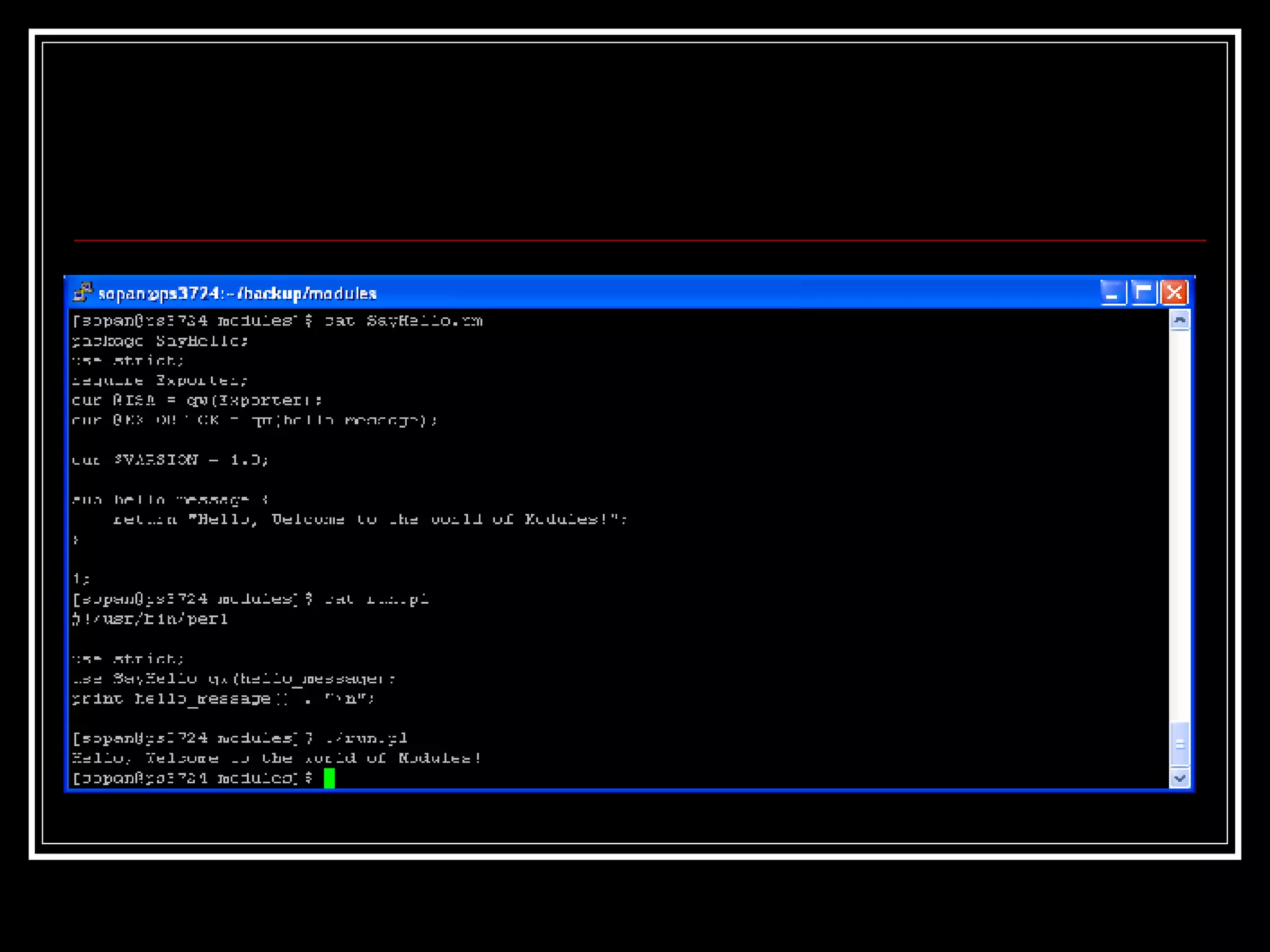The image size is (1270, 952).
Task: Click the '#!/usr/bin/perl' shebang line
Action: 150,619
